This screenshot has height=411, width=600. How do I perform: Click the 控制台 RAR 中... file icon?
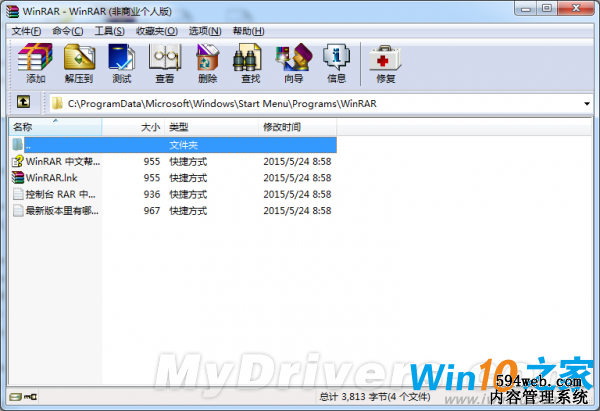18,194
